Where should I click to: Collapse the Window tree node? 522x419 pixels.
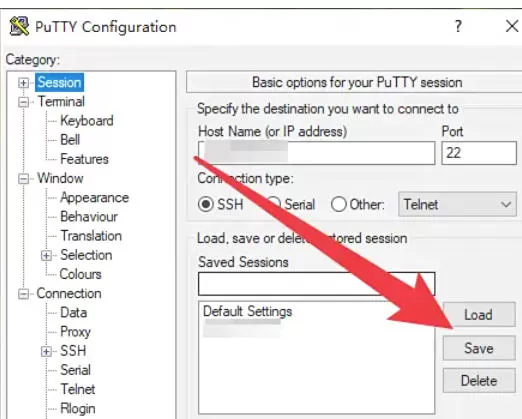click(x=23, y=179)
